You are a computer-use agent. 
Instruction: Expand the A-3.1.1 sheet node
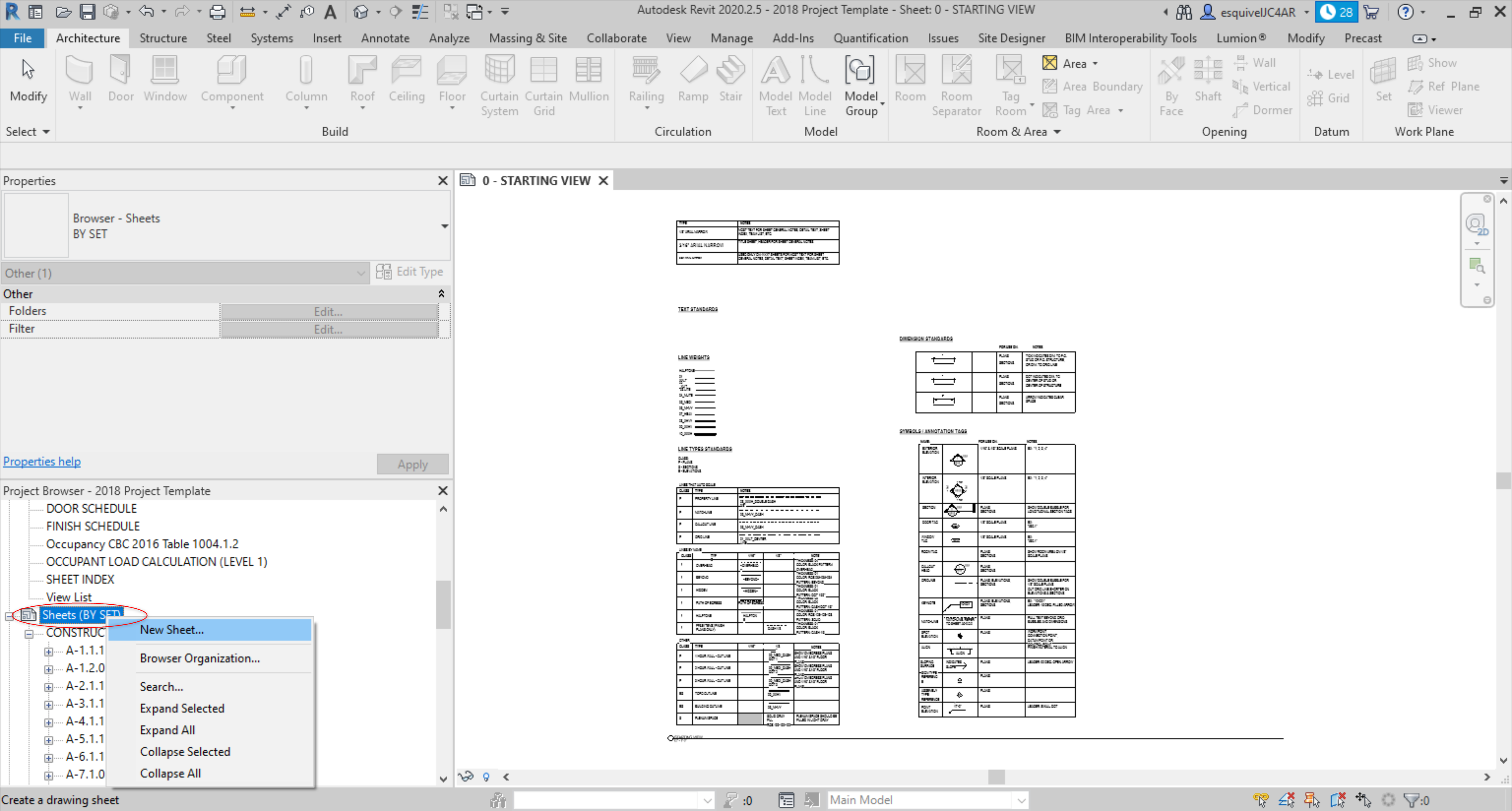49,704
